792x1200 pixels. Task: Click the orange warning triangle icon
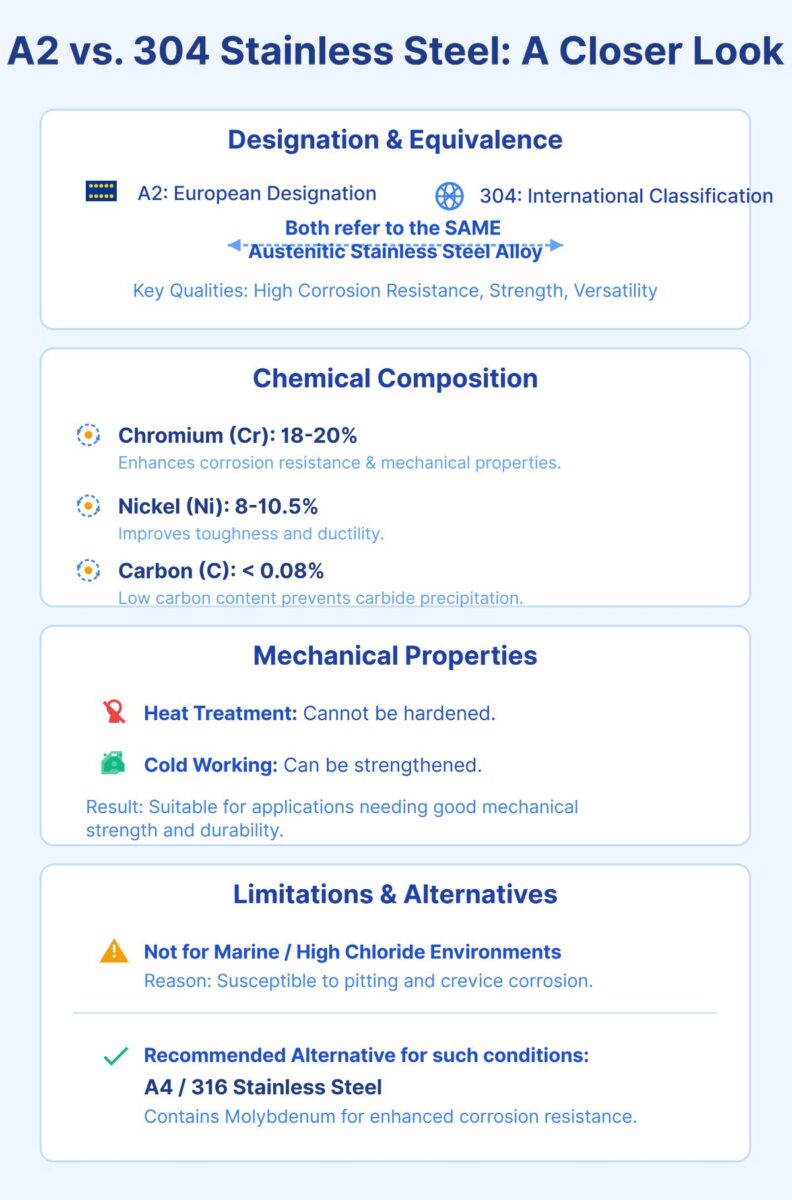(114, 951)
